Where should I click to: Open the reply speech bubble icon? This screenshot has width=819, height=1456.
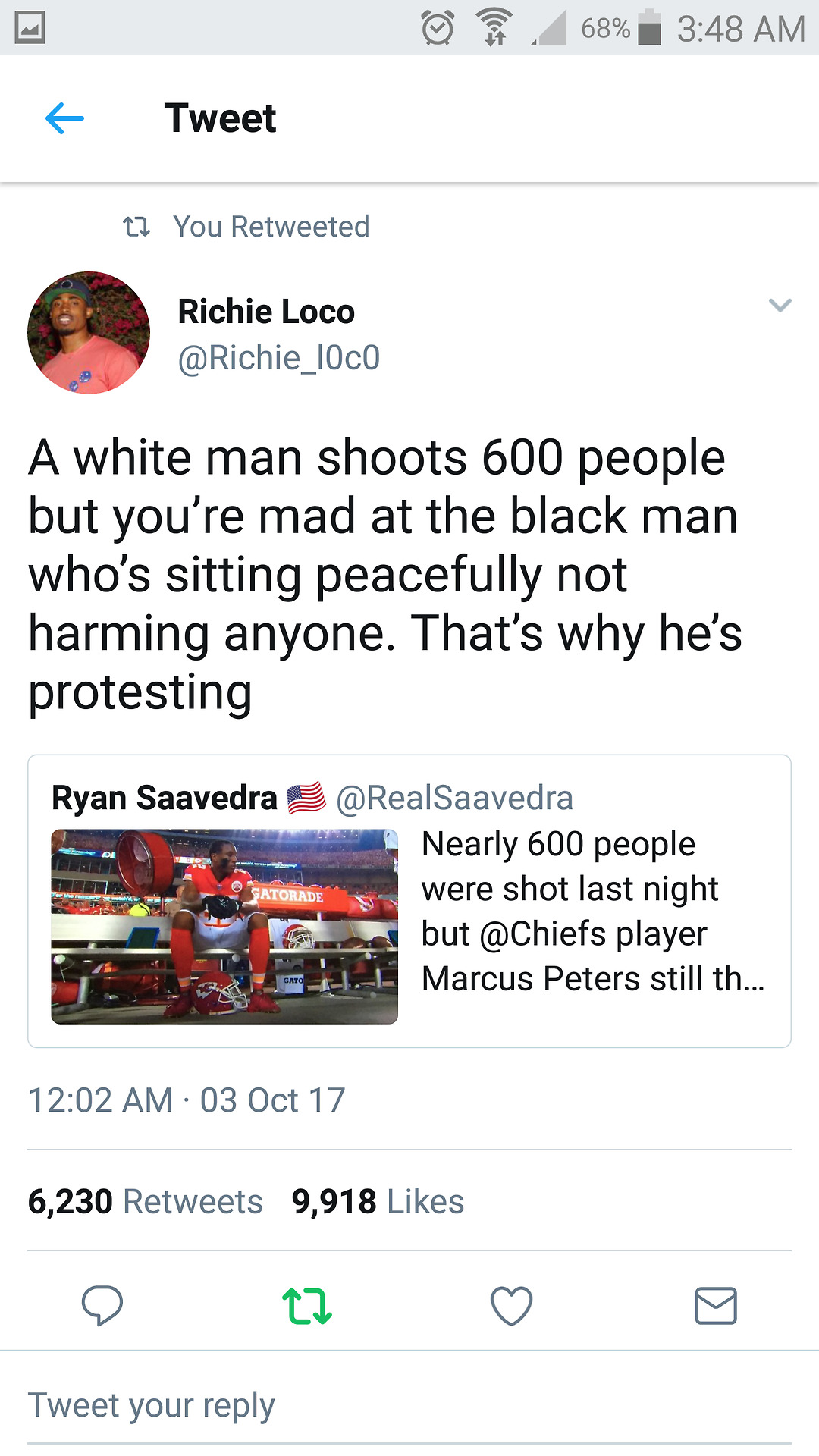[x=102, y=1305]
